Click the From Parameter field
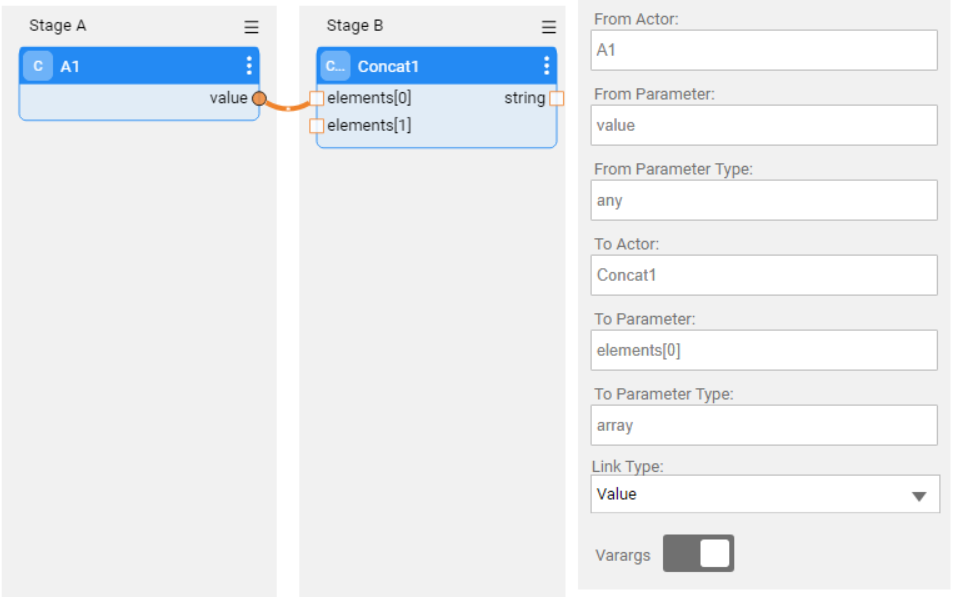This screenshot has width=957, height=597. (x=764, y=125)
